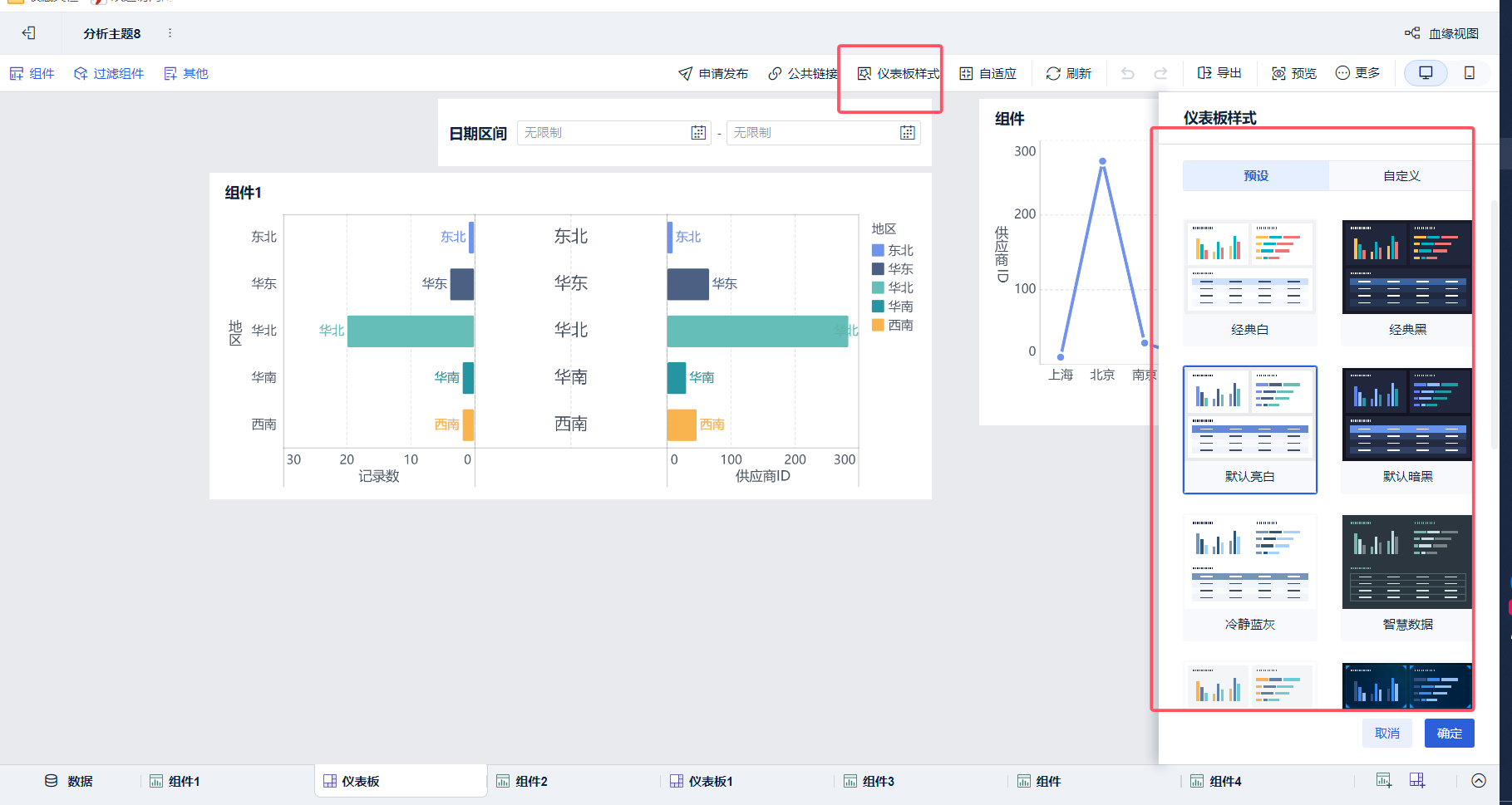This screenshot has height=805, width=1512.
Task: Toggle the 华北 legend item
Action: coord(893,287)
